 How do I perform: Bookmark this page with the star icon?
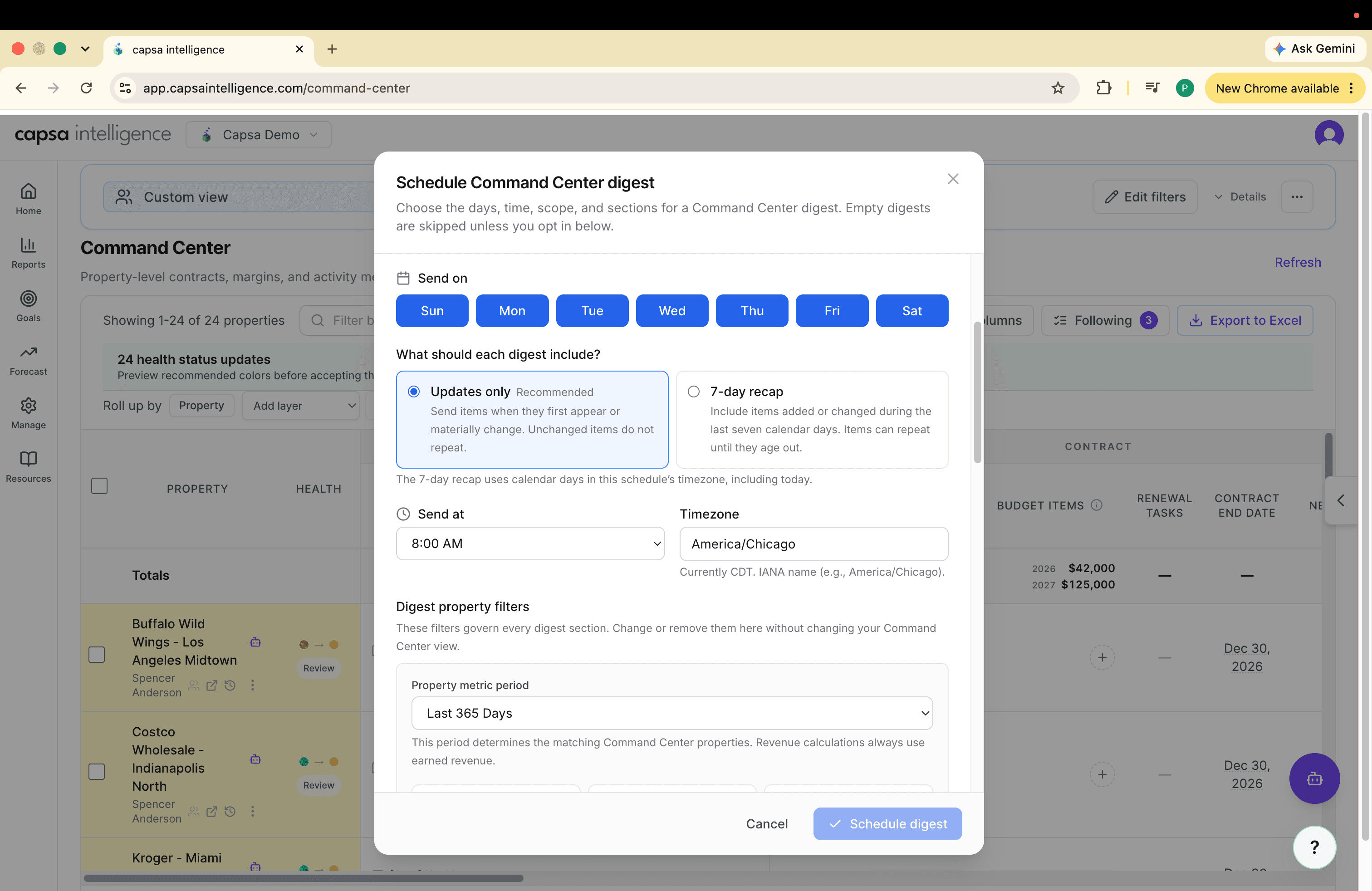click(x=1057, y=88)
